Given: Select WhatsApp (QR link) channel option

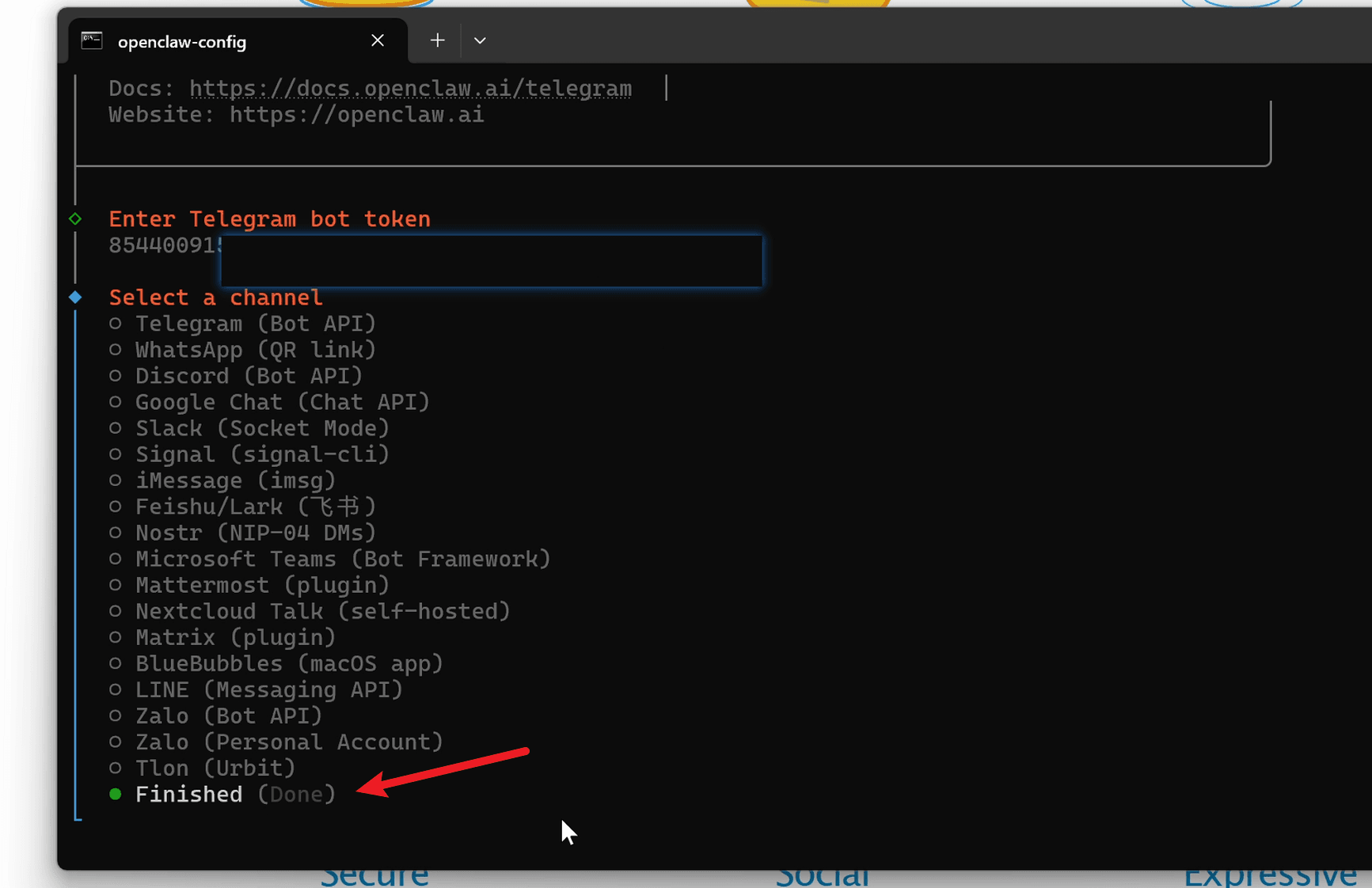Looking at the screenshot, I should [255, 350].
